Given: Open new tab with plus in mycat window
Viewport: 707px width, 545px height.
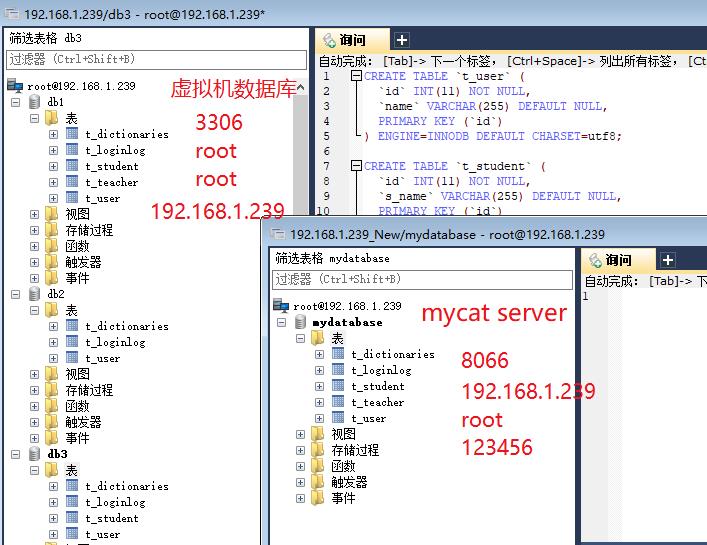Looking at the screenshot, I should (x=668, y=261).
